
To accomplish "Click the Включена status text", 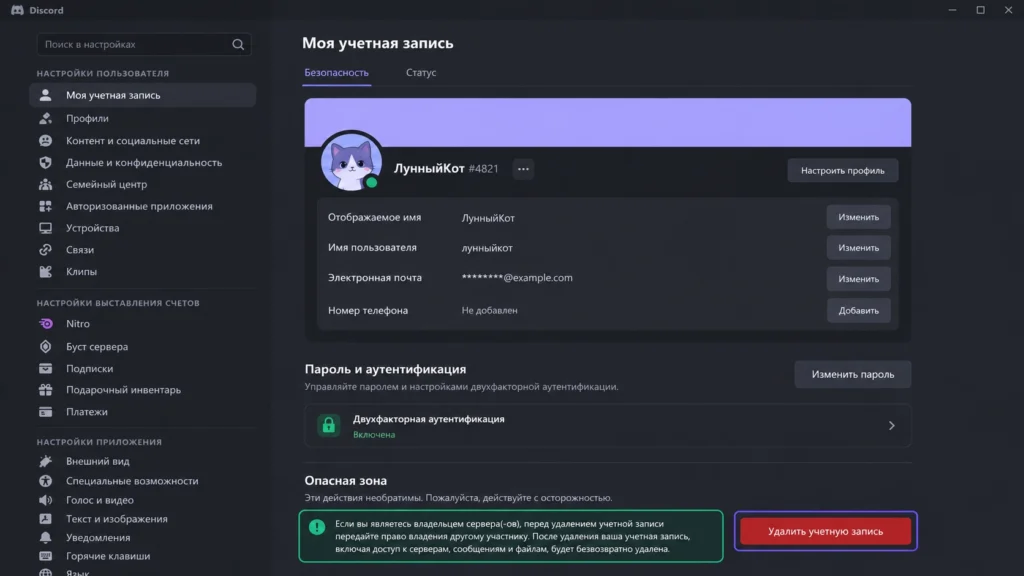I will 374,434.
